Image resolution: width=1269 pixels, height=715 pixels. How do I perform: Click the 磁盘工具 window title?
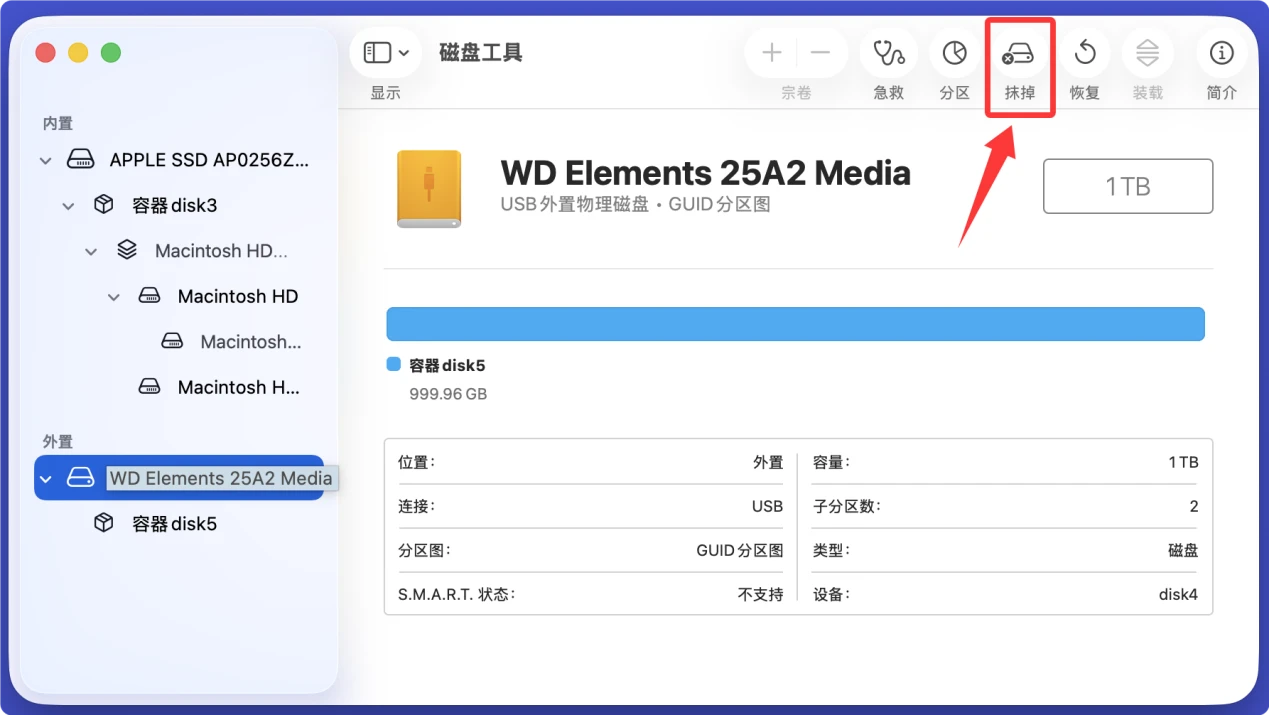(481, 53)
